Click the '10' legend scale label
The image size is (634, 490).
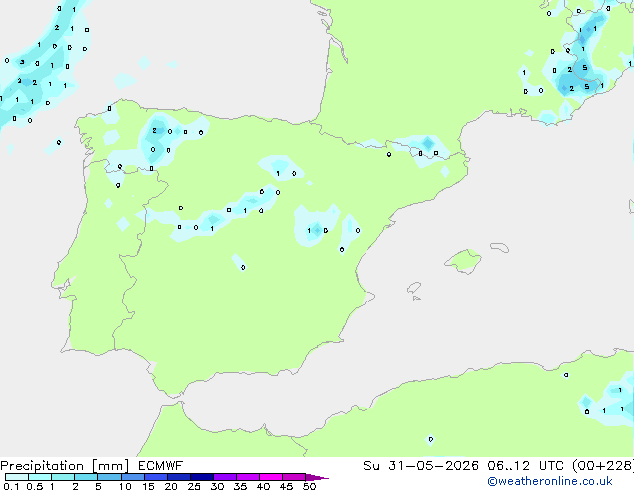[125, 486]
